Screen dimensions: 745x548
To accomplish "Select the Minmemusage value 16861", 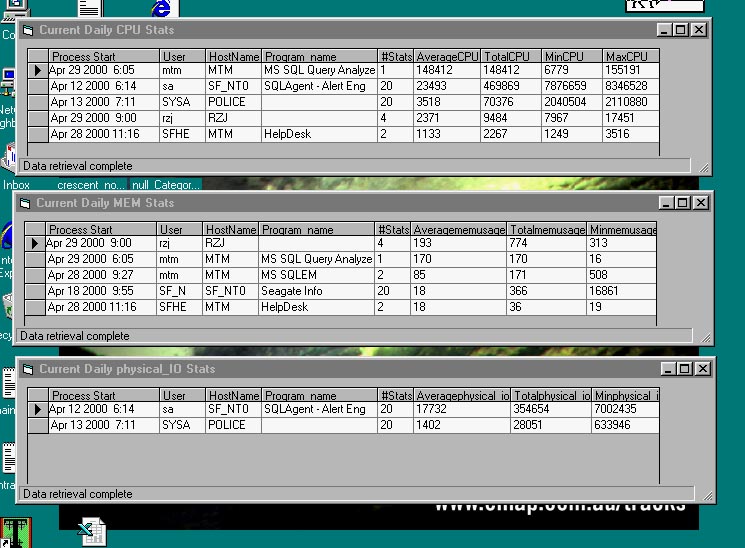I will 621,291.
